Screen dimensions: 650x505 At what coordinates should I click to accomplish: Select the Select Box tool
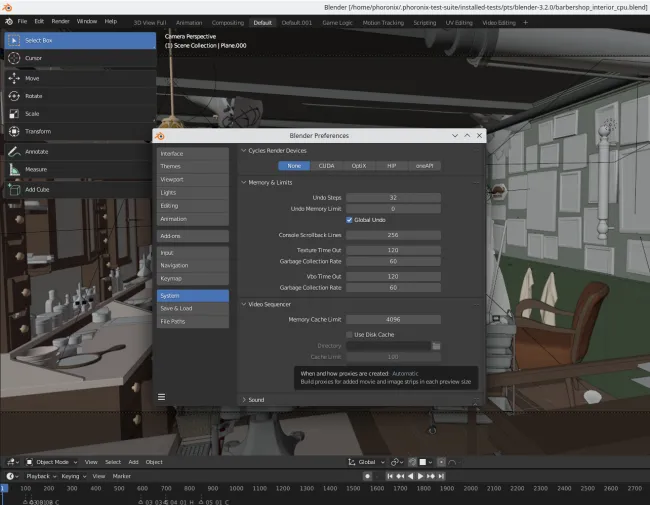click(80, 41)
